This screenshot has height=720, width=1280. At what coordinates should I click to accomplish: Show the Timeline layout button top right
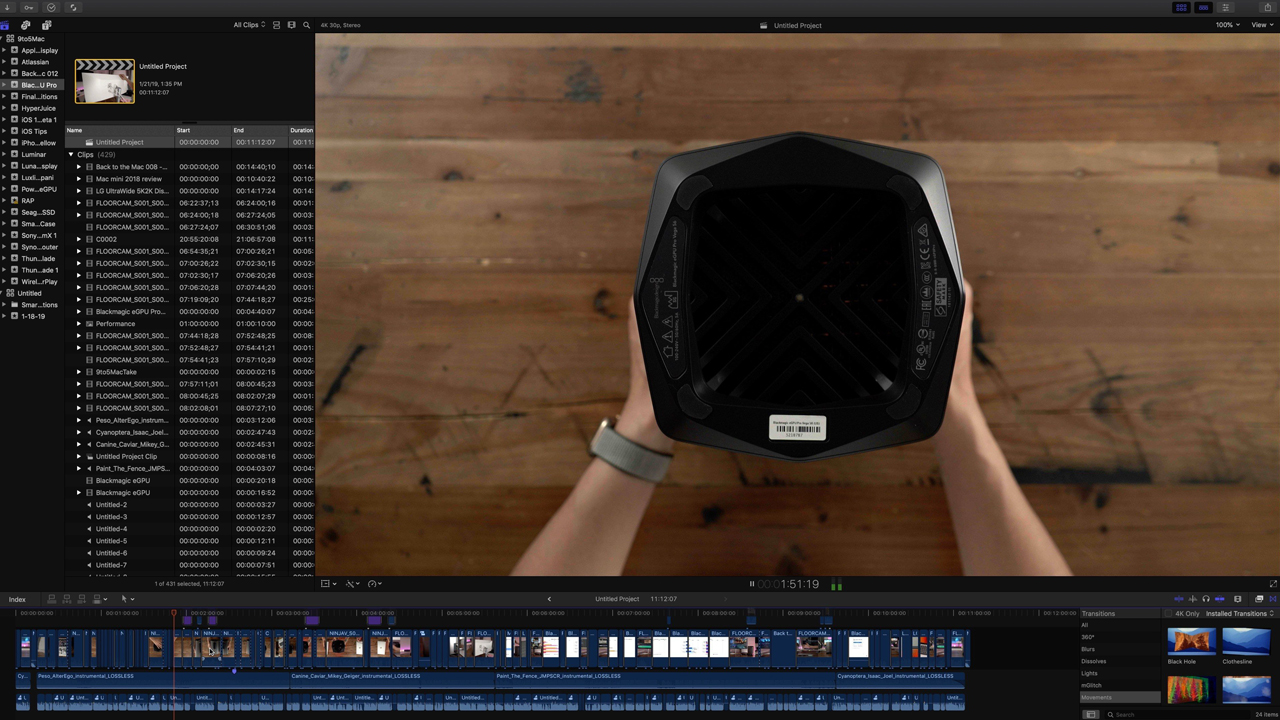coord(1203,7)
